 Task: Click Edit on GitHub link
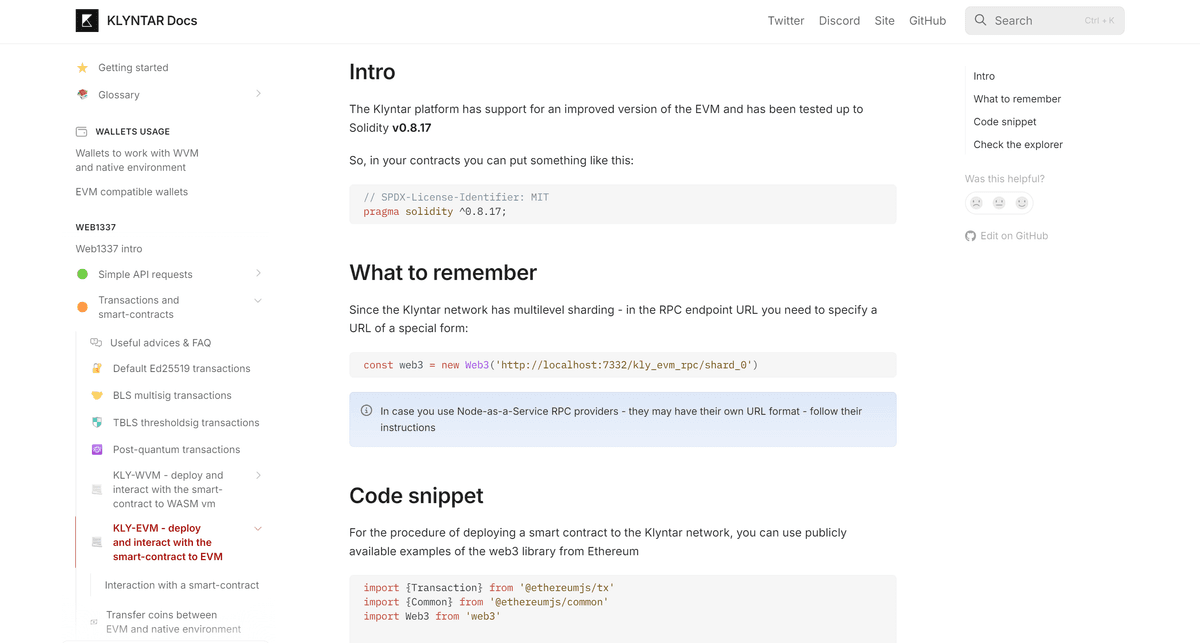coord(1013,236)
